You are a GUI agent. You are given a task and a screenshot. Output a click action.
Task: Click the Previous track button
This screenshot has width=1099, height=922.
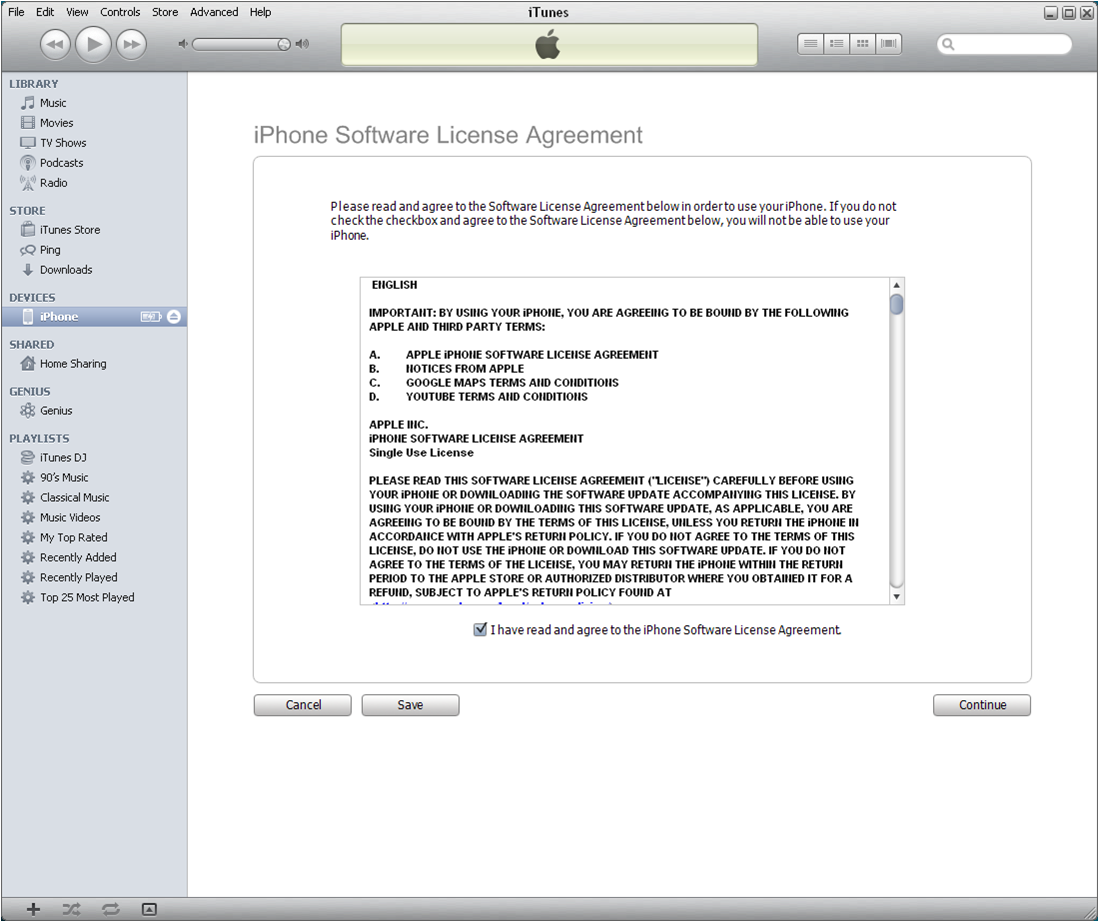(55, 45)
